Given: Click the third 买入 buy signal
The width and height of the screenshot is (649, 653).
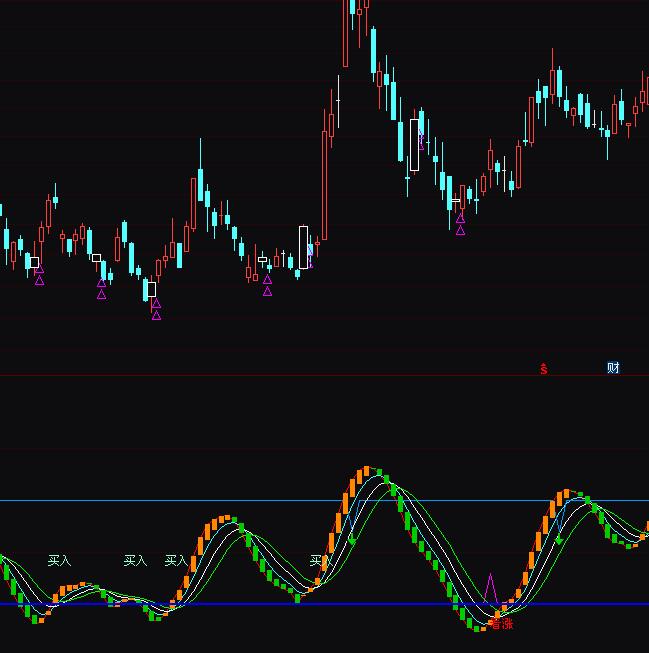Looking at the screenshot, I should click(x=176, y=561).
